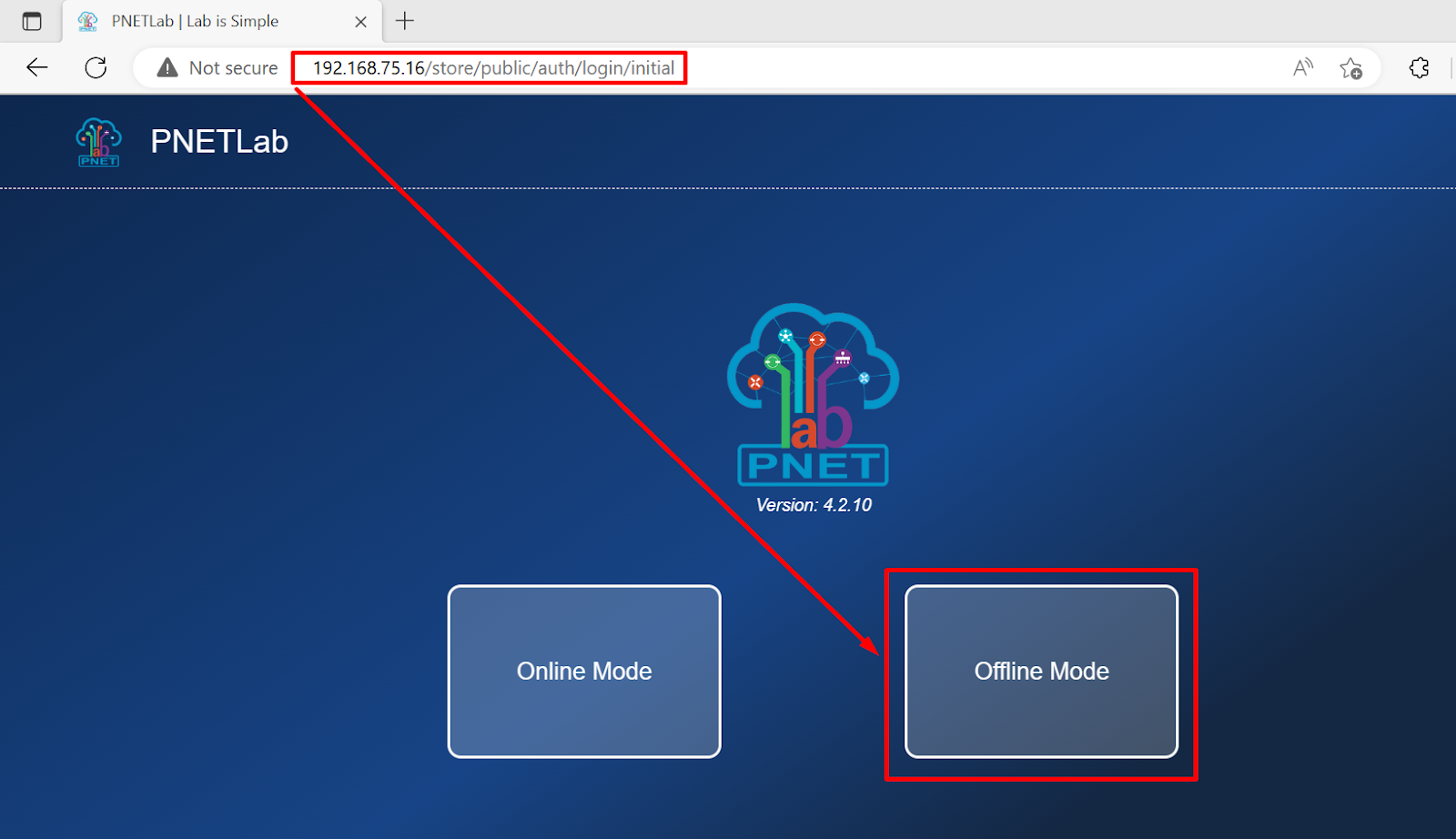Choose Online Mode

coord(584,672)
